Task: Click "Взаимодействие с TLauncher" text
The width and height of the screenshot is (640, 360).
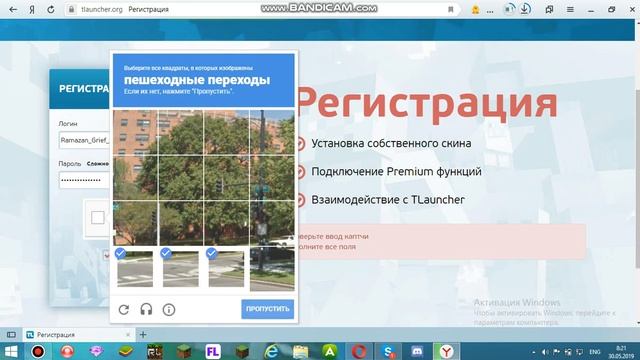Action: coord(388,200)
